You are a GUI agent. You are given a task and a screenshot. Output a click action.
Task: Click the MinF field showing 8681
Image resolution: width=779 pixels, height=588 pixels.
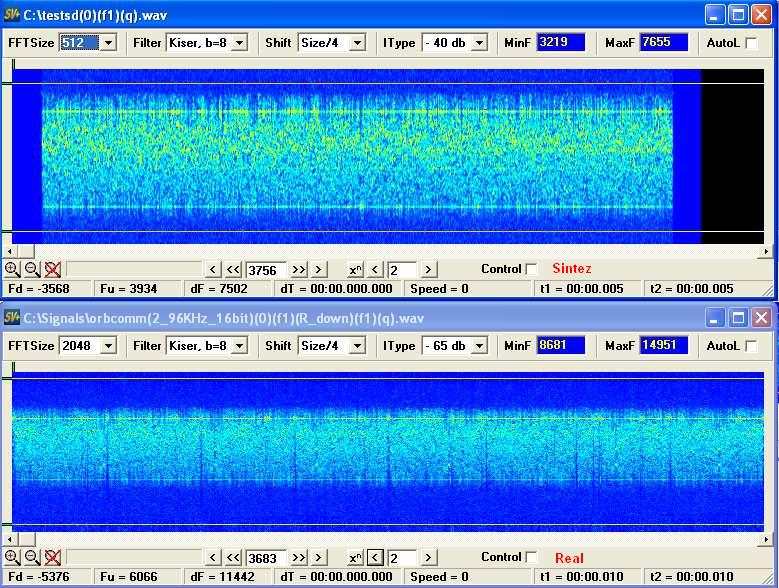pos(560,346)
